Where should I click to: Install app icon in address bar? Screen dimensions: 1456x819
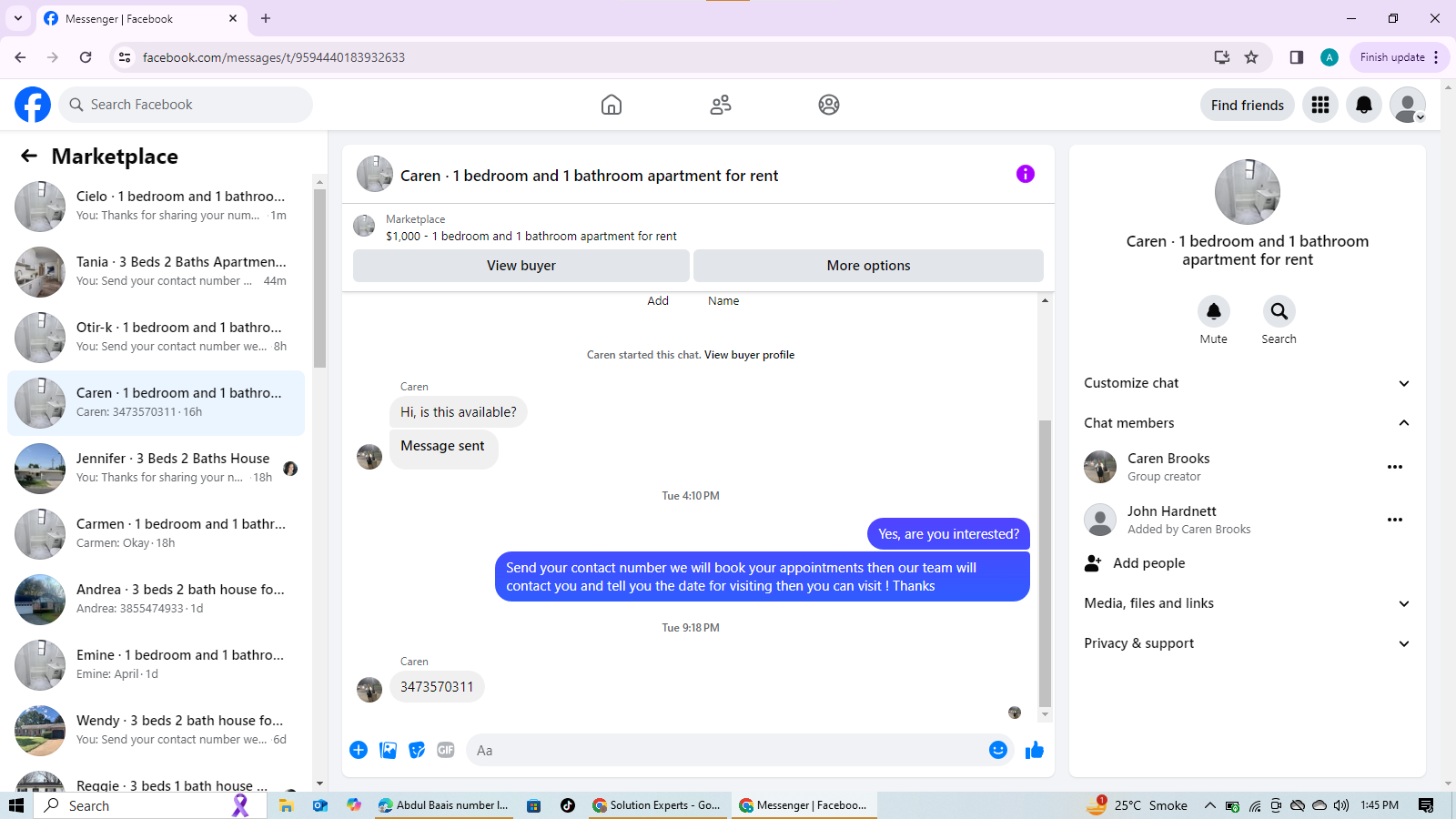pos(1222,57)
